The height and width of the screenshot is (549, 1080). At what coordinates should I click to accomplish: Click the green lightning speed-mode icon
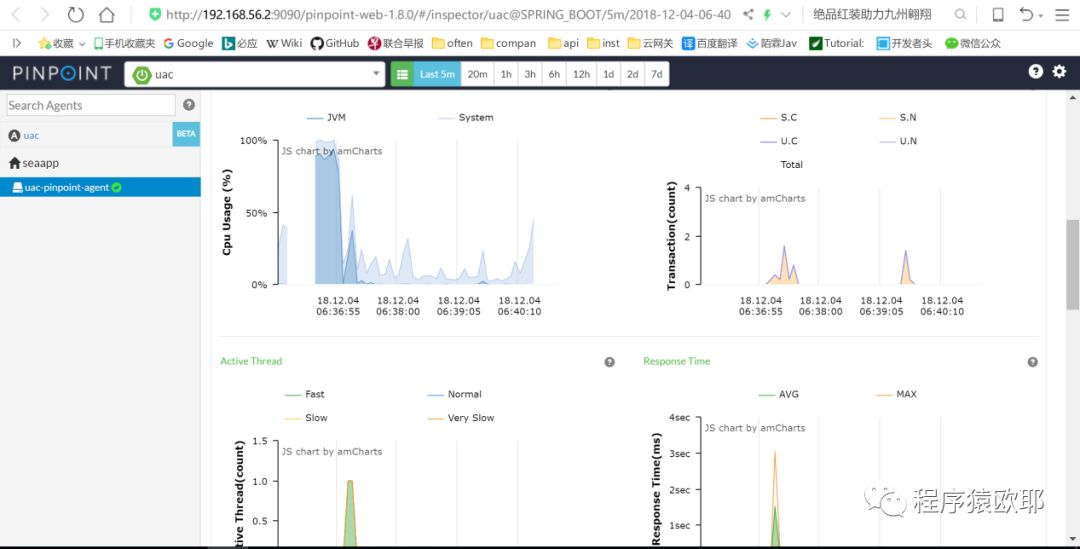click(767, 14)
